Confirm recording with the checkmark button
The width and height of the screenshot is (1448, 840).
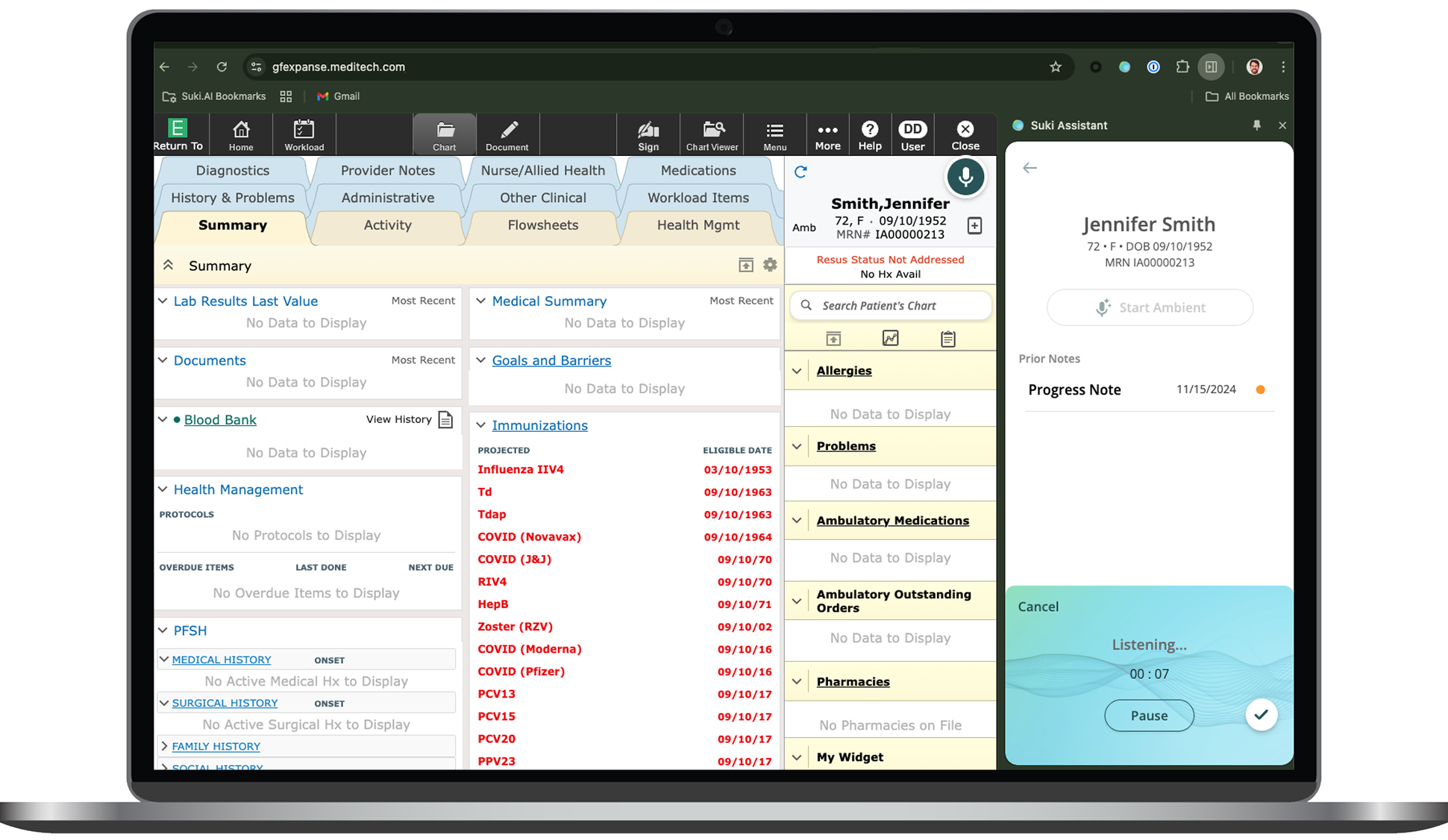[1261, 715]
